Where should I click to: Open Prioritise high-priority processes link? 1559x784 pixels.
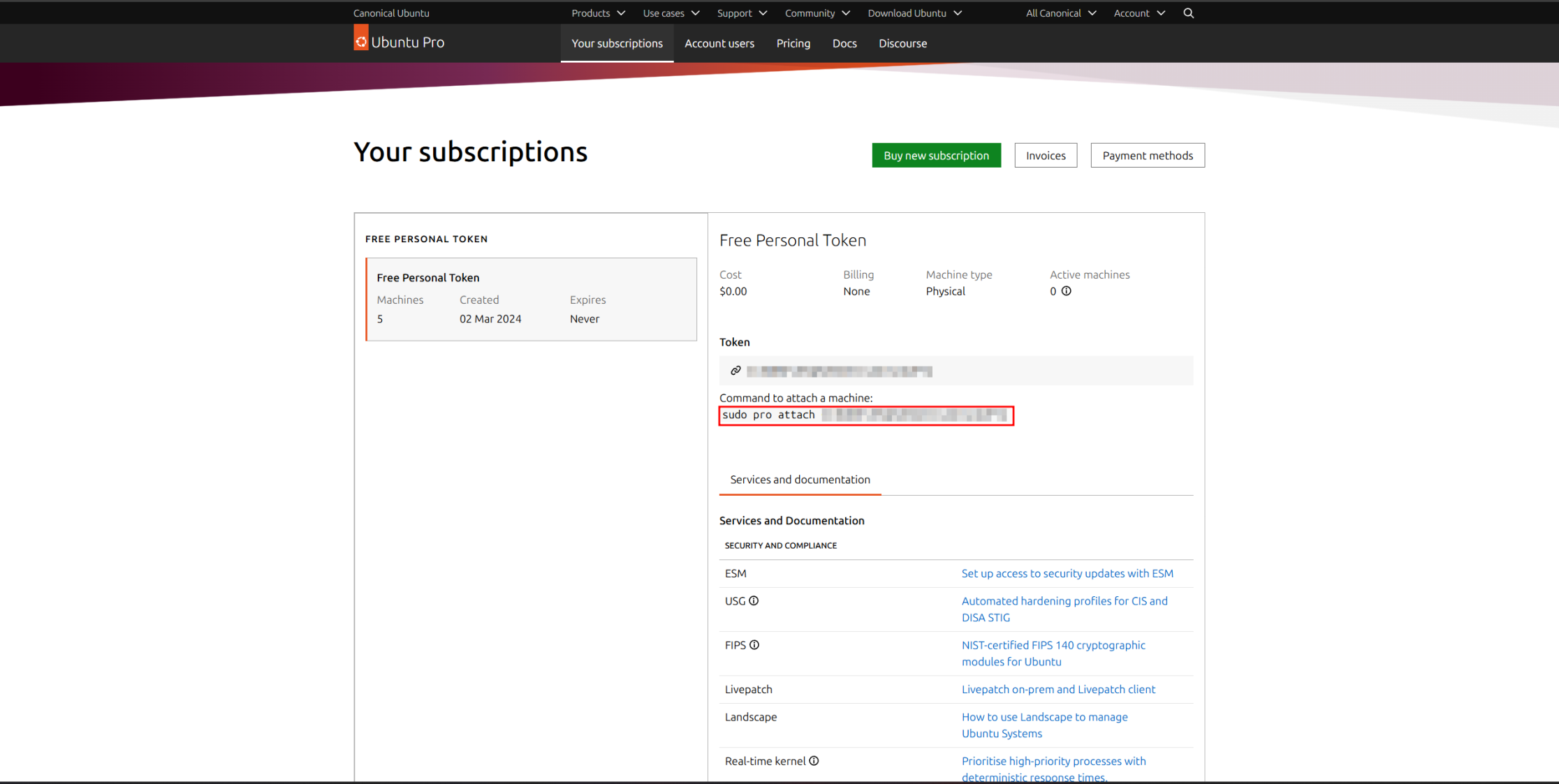tap(1053, 769)
